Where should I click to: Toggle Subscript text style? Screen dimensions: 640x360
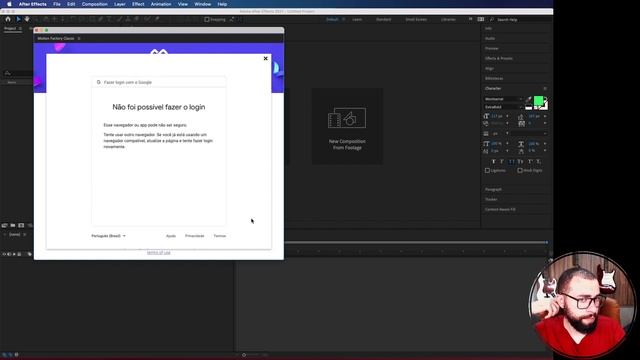pos(539,162)
